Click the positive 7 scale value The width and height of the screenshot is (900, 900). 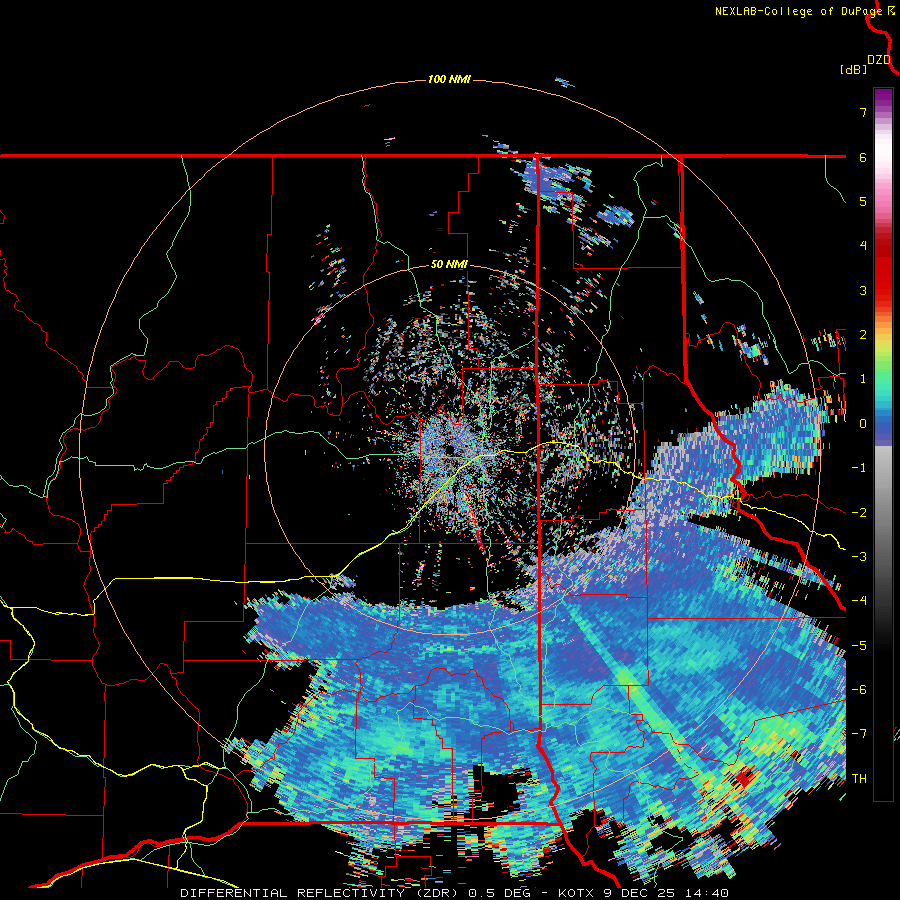coord(863,112)
